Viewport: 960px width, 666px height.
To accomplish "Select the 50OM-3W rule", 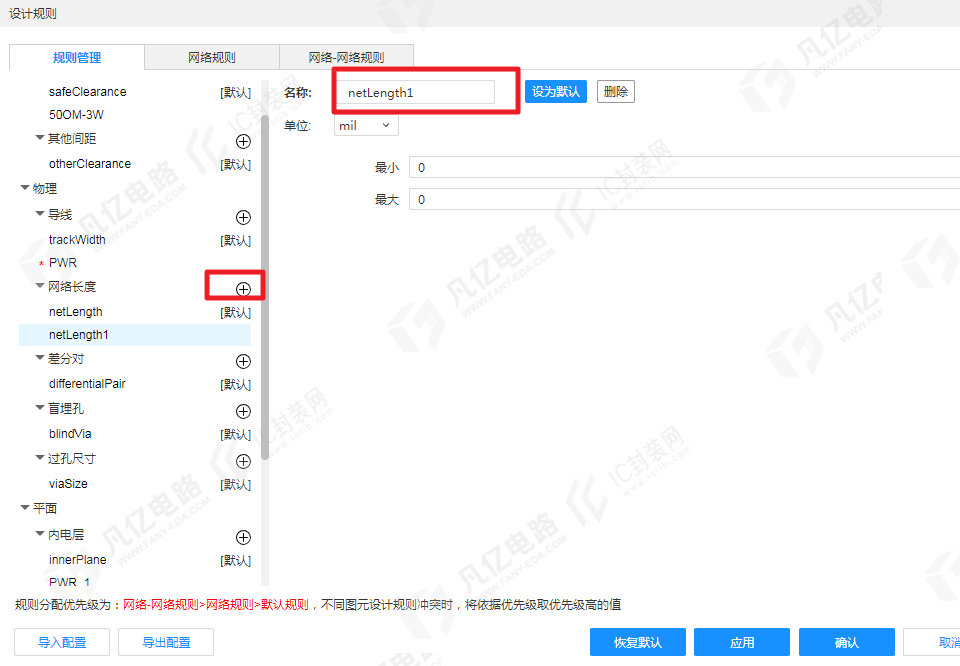I will tap(77, 114).
